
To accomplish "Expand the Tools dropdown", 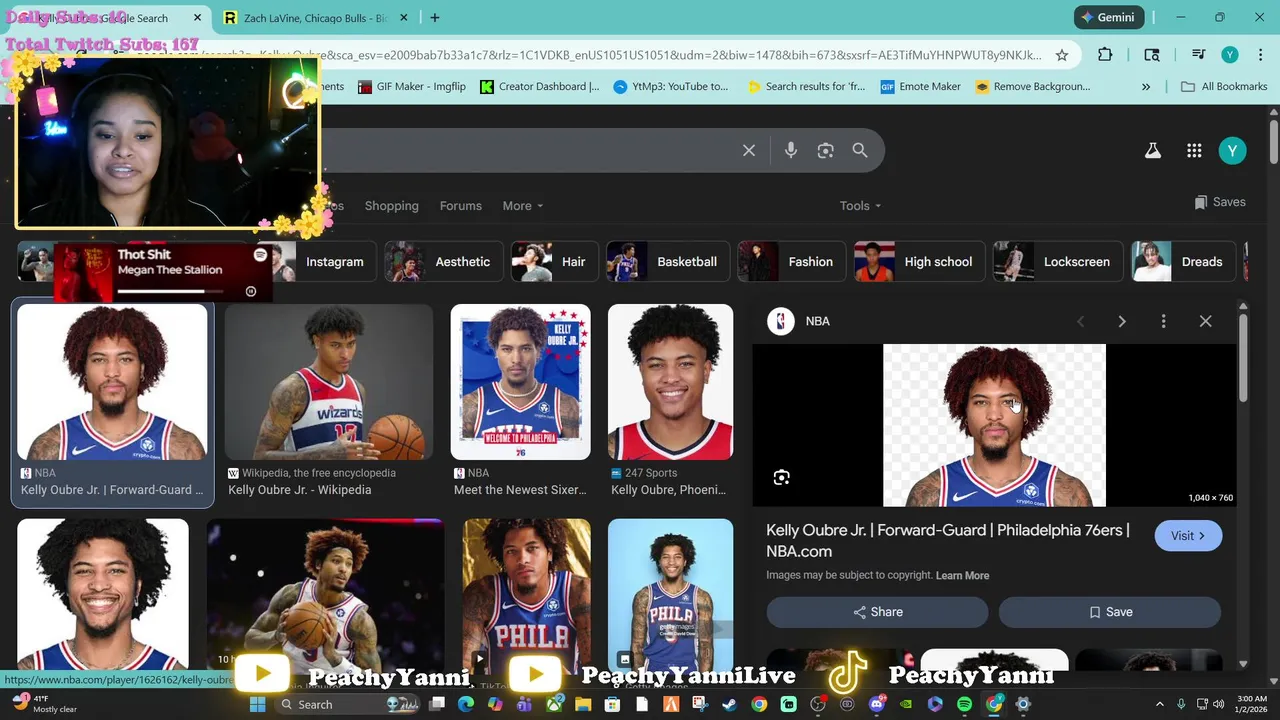I will 860,206.
